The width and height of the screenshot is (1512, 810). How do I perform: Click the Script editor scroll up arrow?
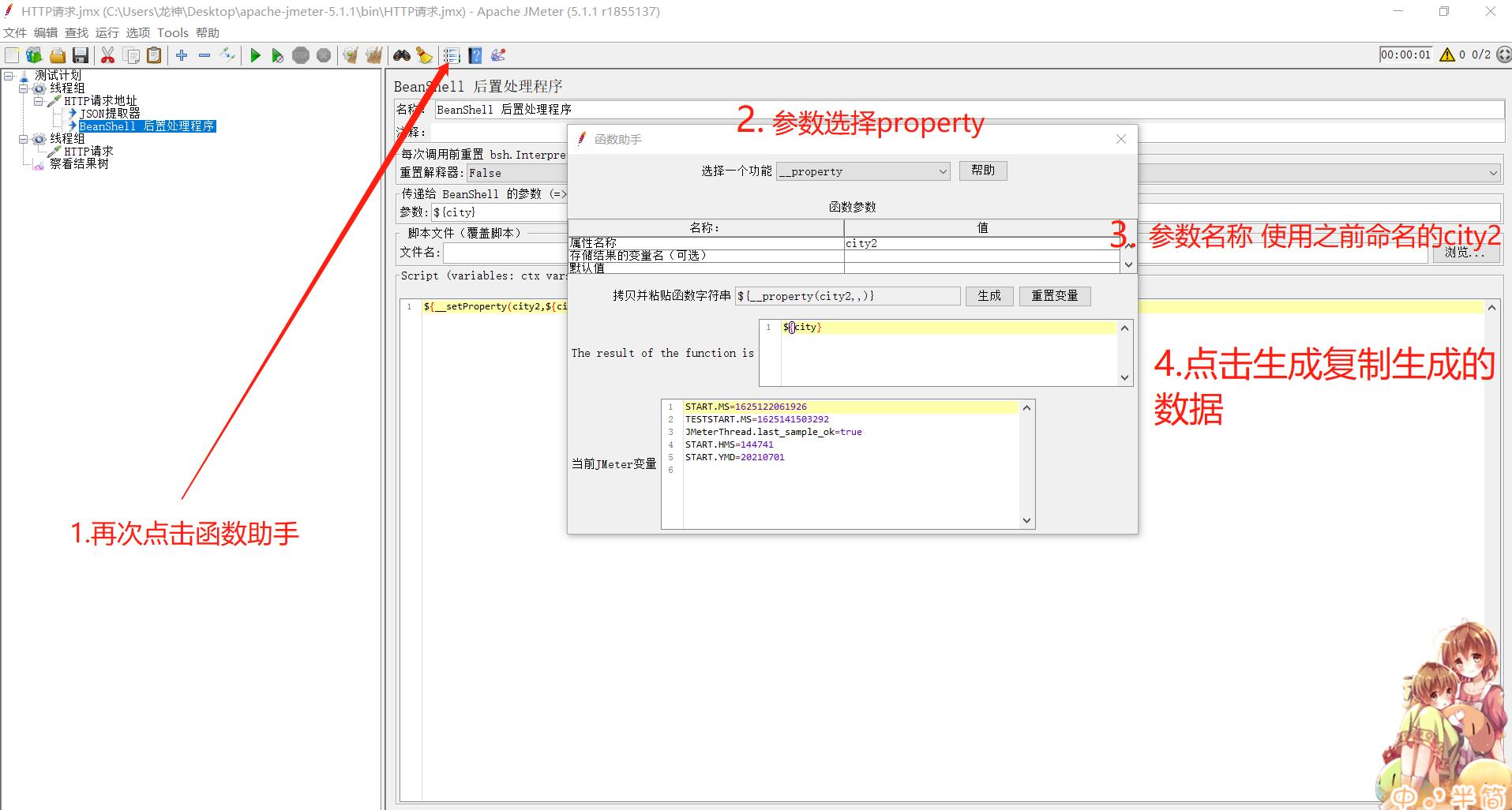click(1491, 308)
